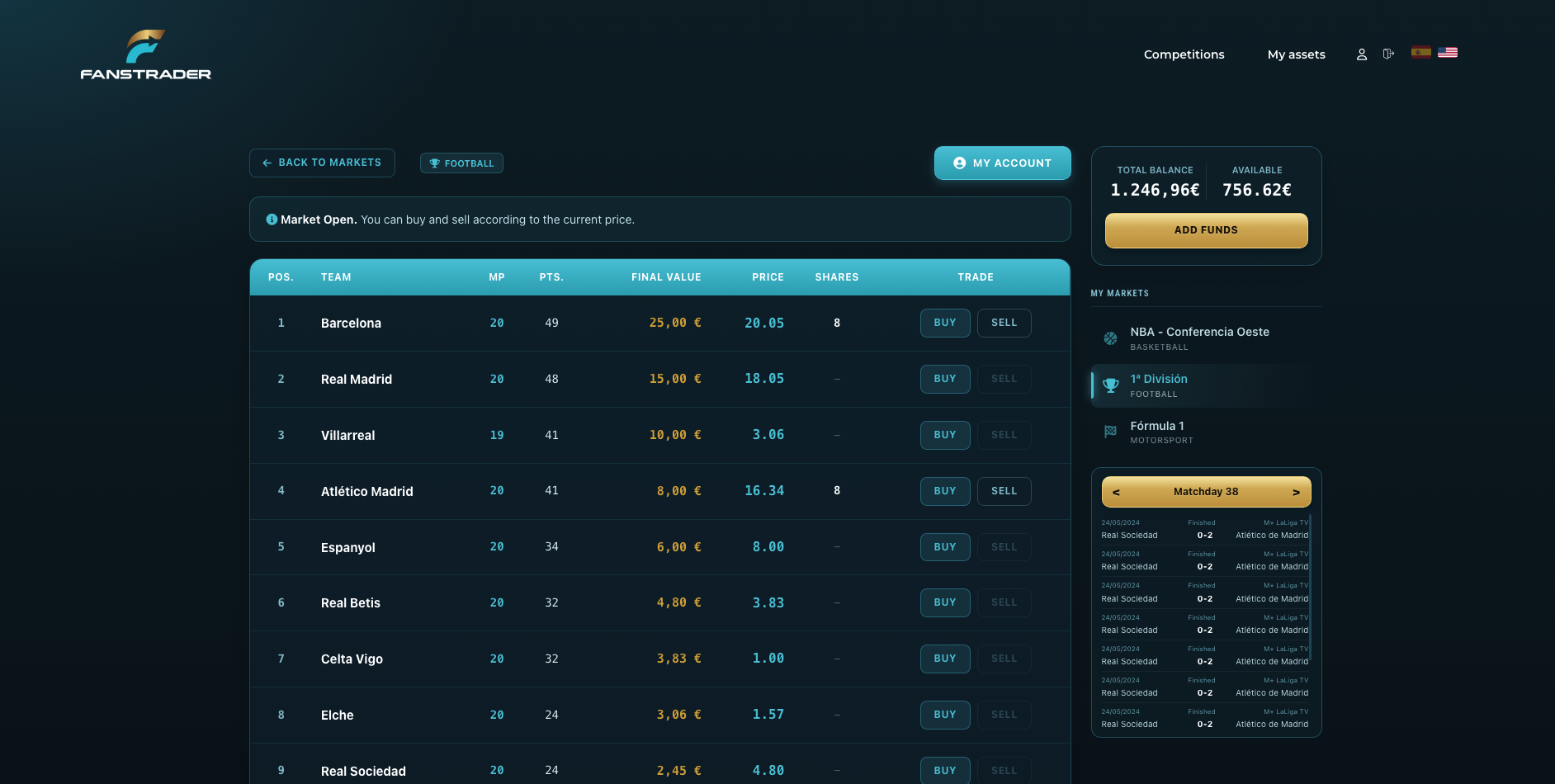Click Atlético Madrid's price 16.34
Image resolution: width=1555 pixels, height=784 pixels.
764,491
